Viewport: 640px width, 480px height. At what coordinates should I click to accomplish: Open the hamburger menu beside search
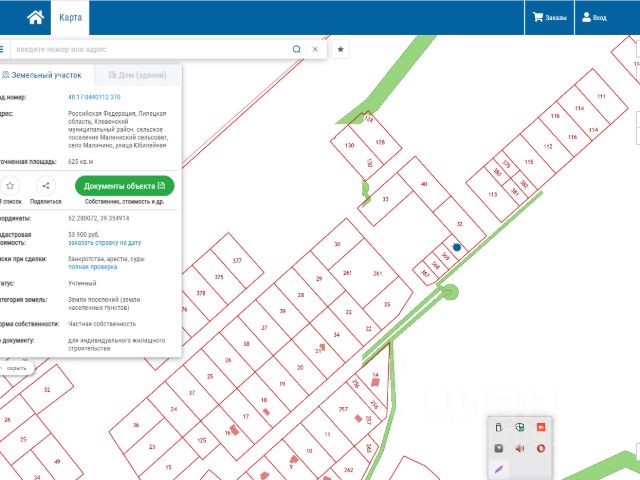pyautogui.click(x=2, y=49)
